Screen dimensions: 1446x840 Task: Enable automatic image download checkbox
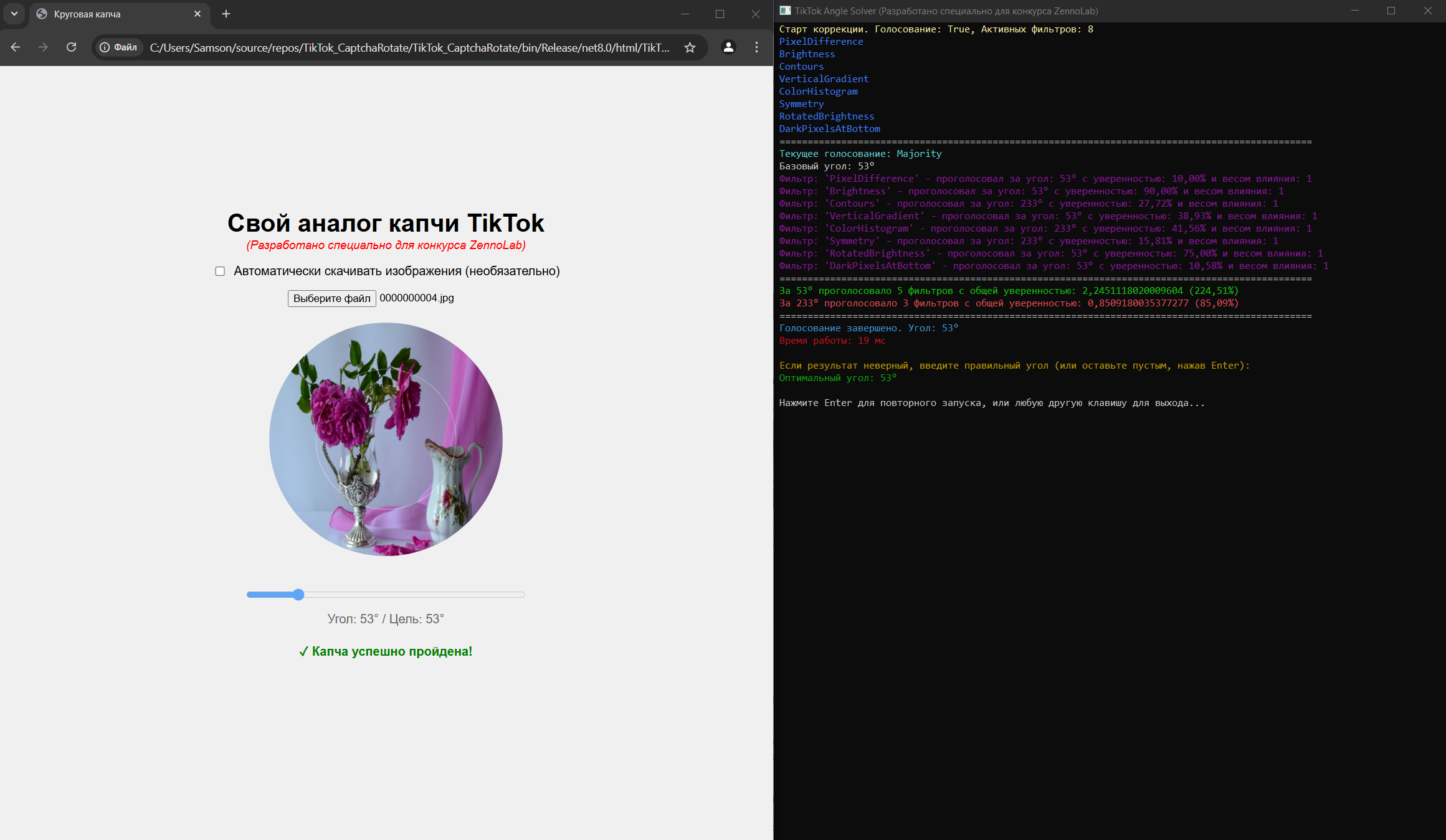click(x=220, y=271)
